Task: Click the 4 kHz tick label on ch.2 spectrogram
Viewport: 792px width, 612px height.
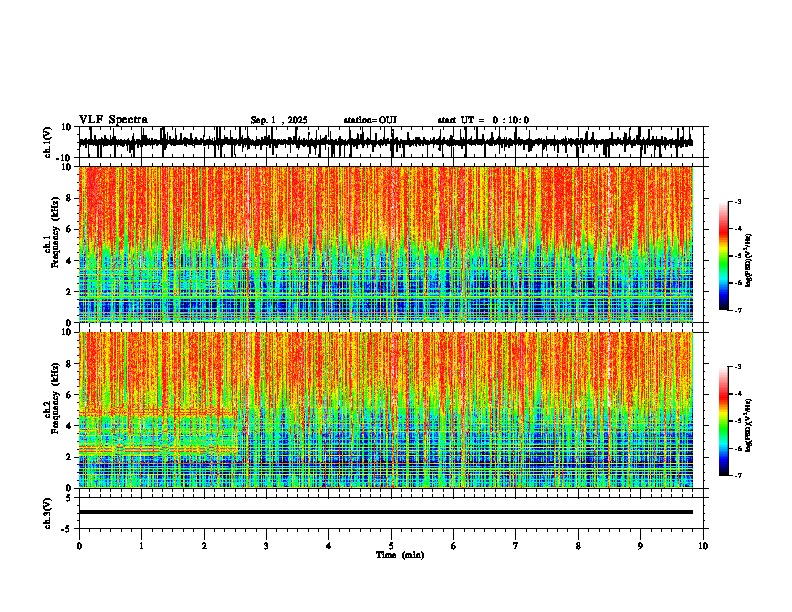Action: [x=69, y=426]
